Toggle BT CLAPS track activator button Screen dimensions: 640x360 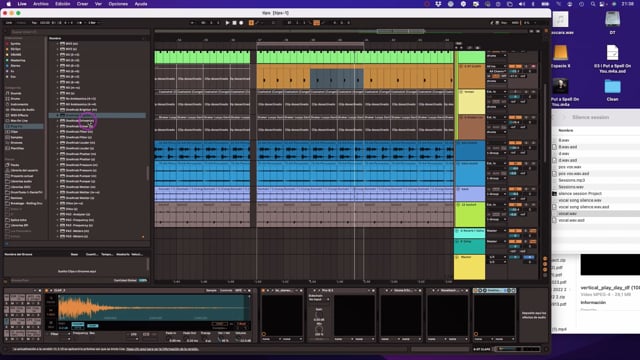(x=515, y=66)
